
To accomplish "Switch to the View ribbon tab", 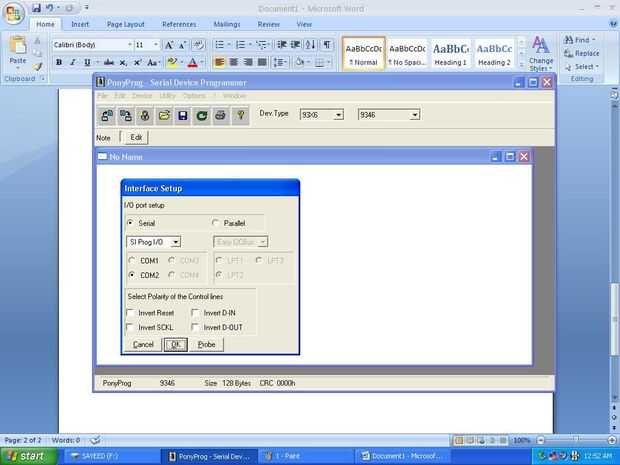I will tap(304, 25).
